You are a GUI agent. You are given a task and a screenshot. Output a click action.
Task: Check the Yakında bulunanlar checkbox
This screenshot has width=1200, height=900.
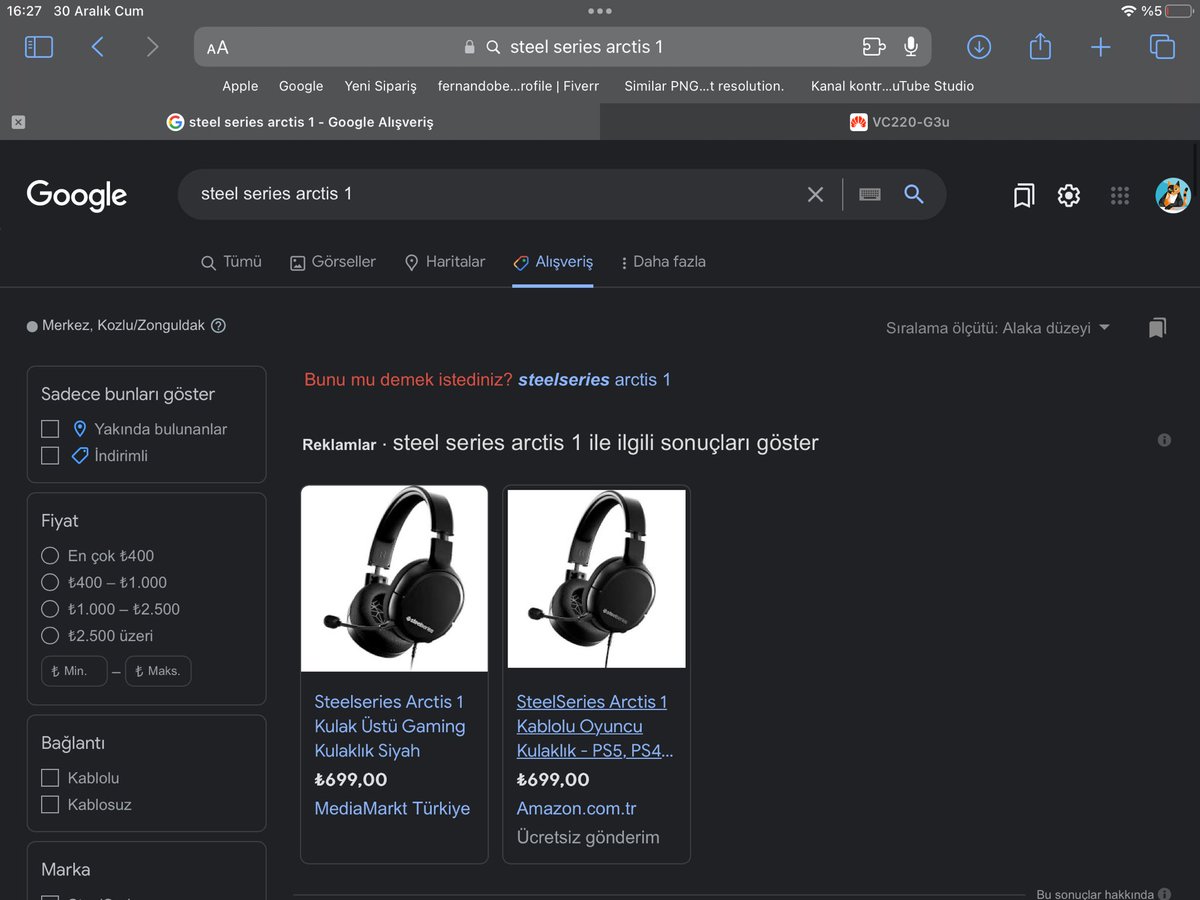click(50, 429)
